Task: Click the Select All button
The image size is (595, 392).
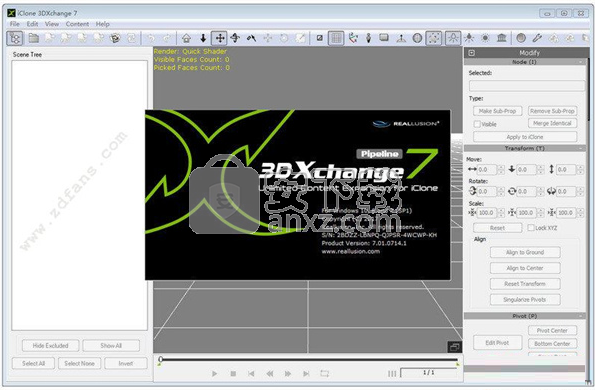Action: pyautogui.click(x=33, y=364)
